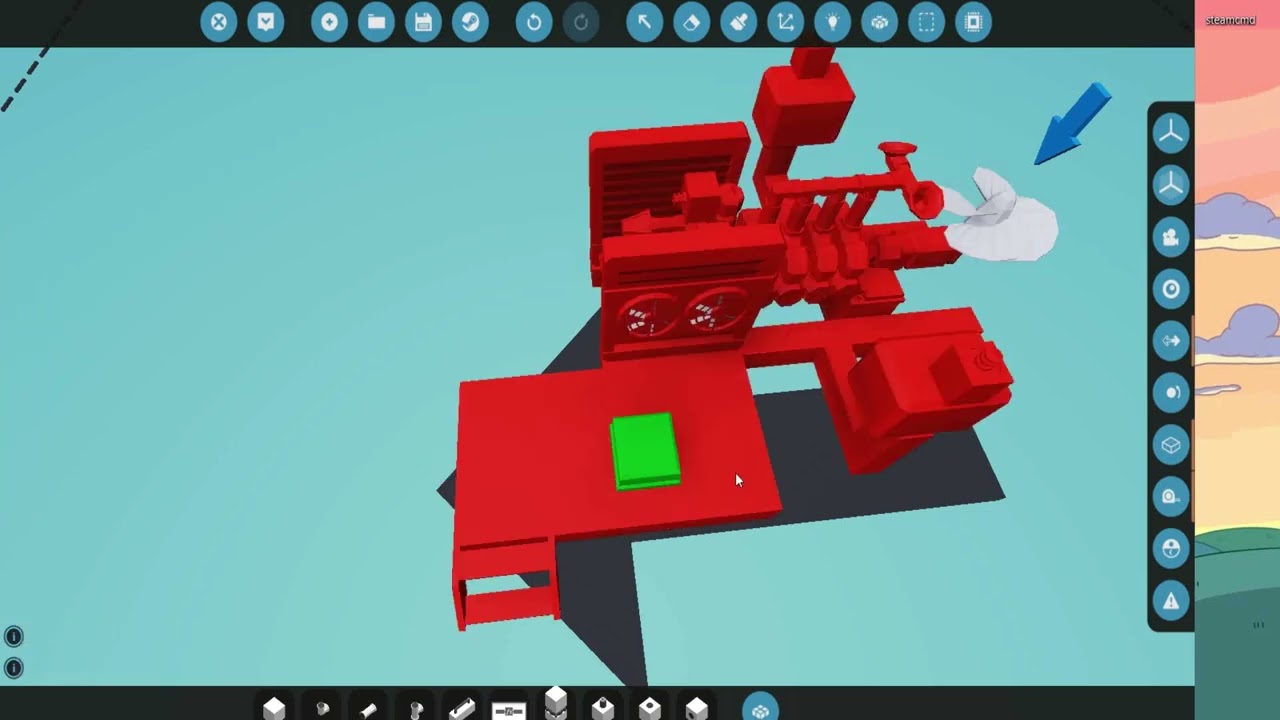Click the green block on the red platform

coord(645,451)
